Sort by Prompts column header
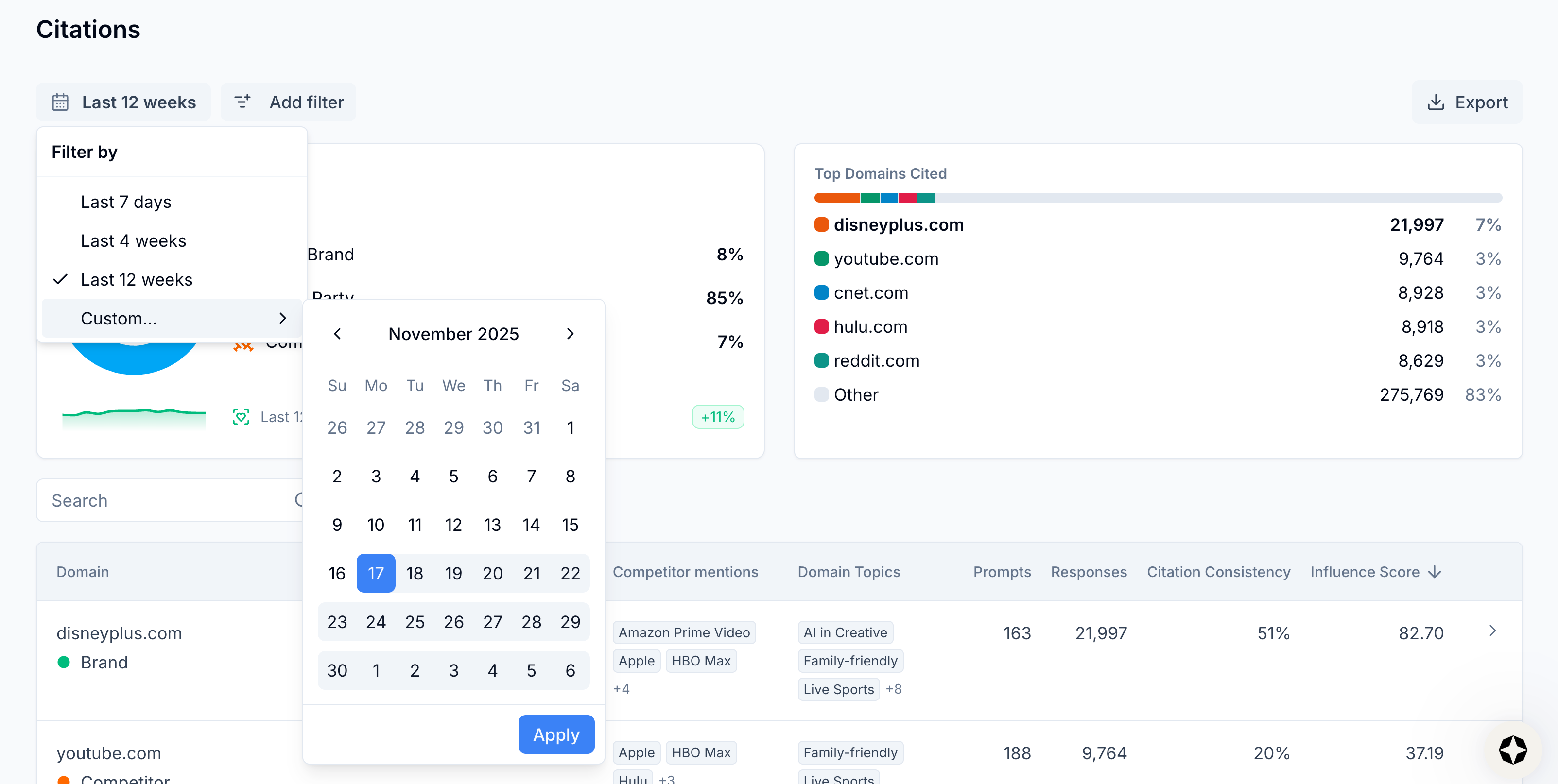This screenshot has width=1558, height=784. pos(1002,572)
